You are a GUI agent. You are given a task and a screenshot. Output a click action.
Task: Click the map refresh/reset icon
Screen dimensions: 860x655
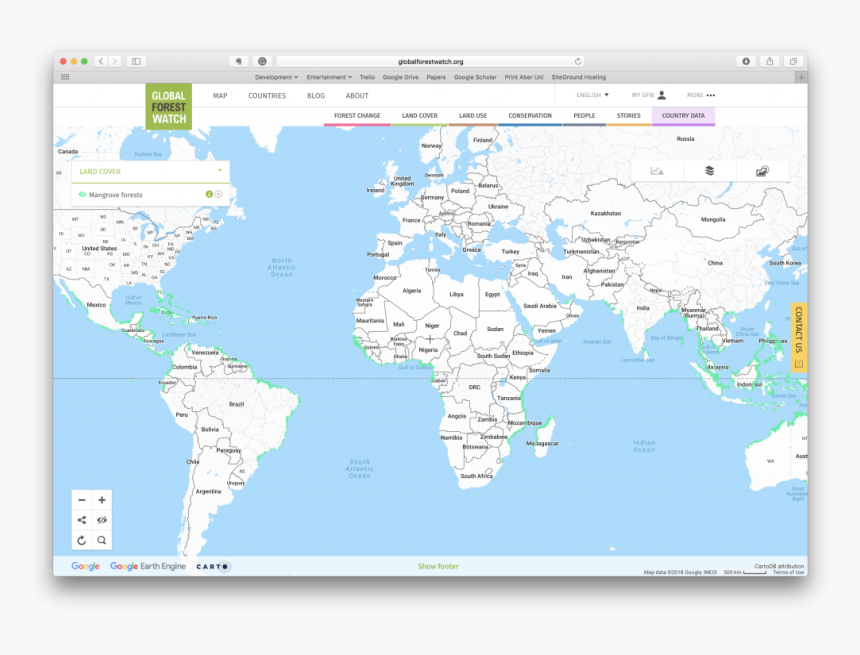81,540
